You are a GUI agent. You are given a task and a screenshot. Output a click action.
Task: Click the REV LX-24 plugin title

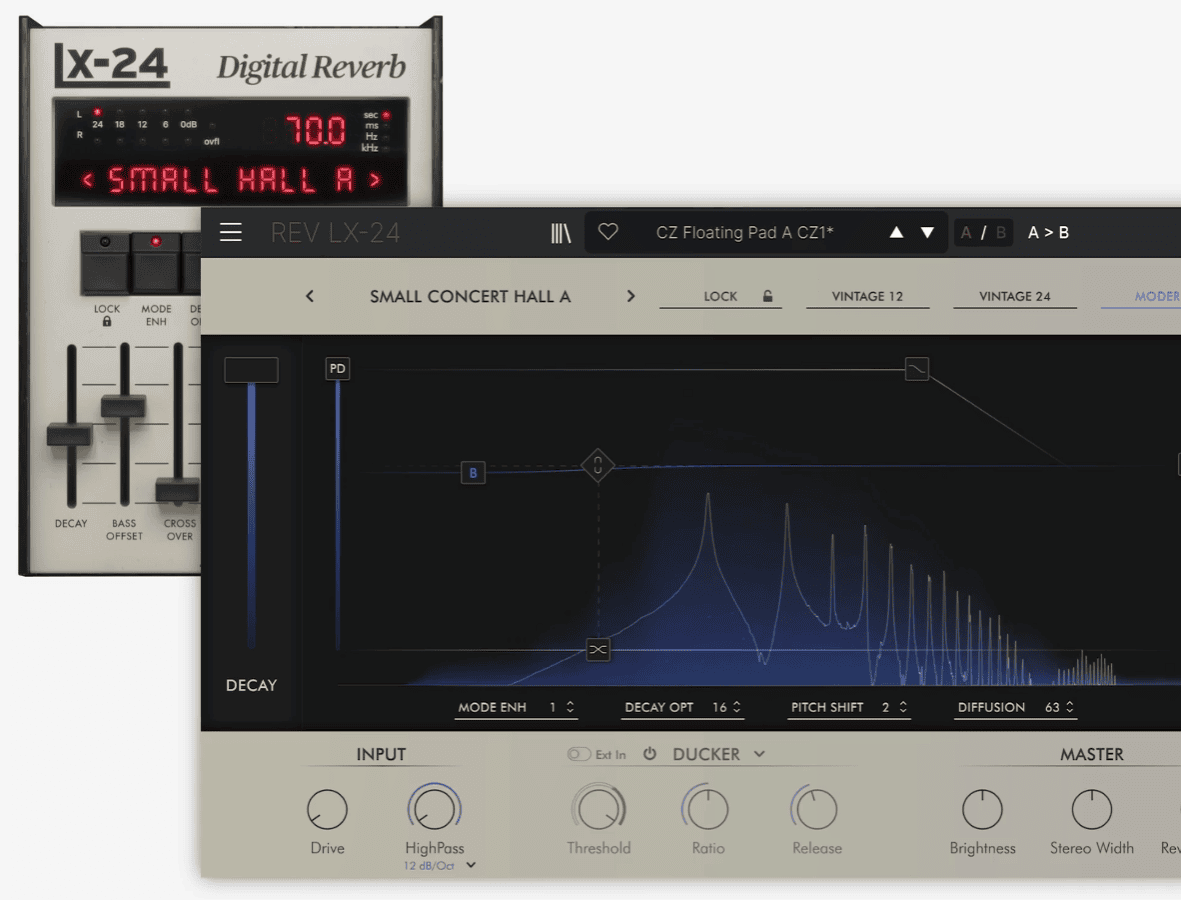pyautogui.click(x=335, y=233)
